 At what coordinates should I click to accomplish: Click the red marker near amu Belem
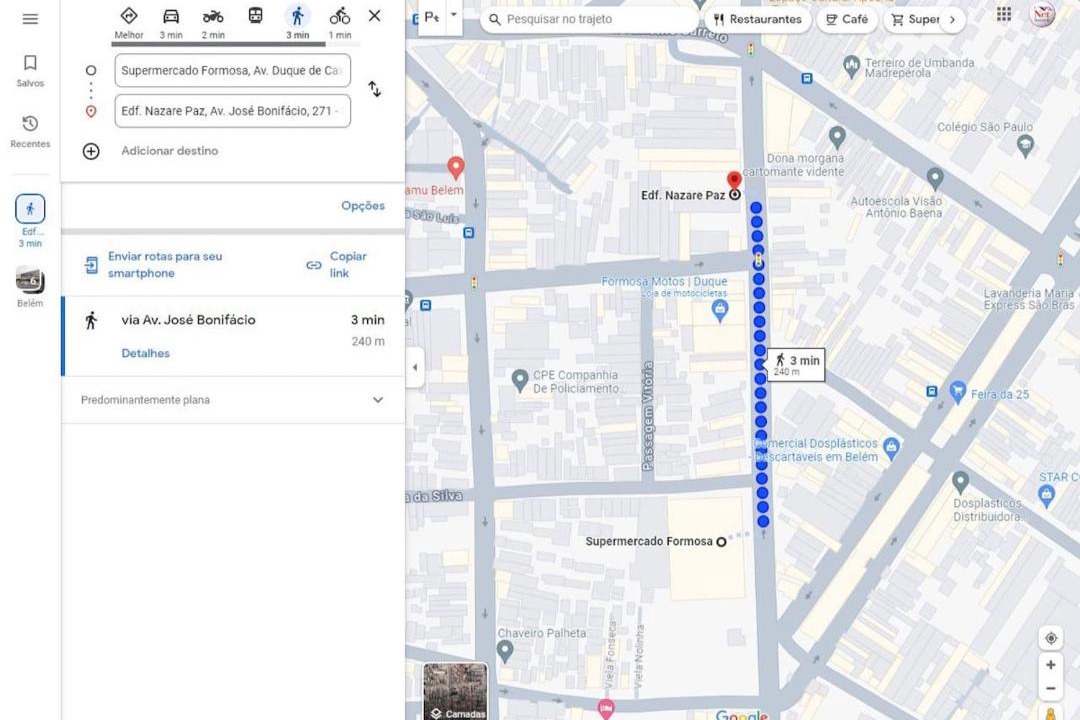click(455, 167)
